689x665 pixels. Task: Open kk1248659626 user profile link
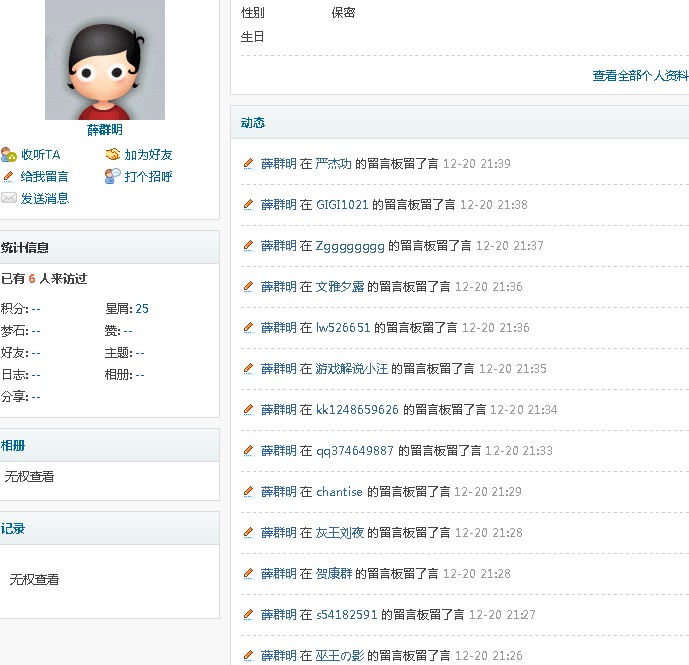[x=357, y=410]
